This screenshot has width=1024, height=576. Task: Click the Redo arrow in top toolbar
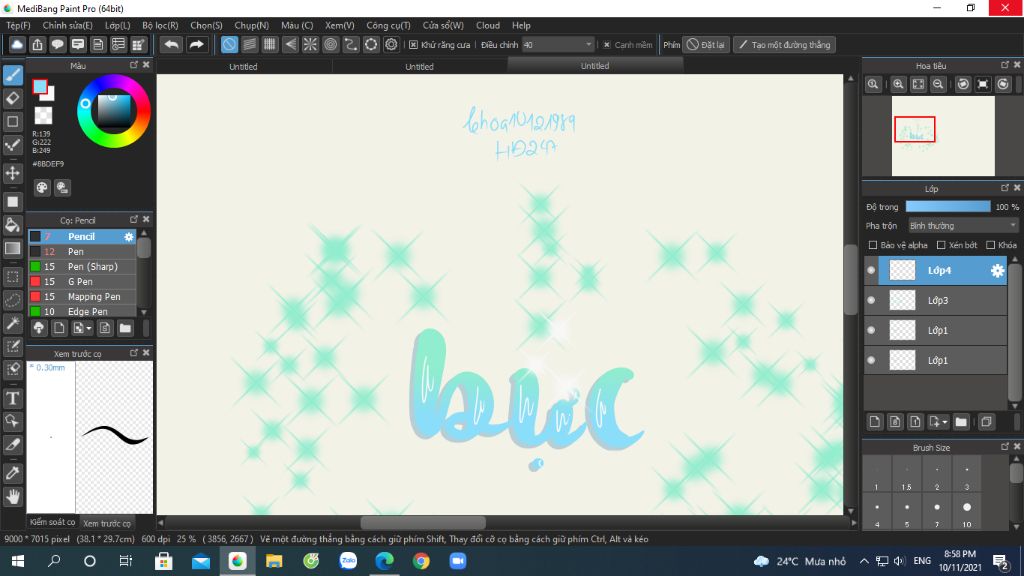(x=196, y=44)
